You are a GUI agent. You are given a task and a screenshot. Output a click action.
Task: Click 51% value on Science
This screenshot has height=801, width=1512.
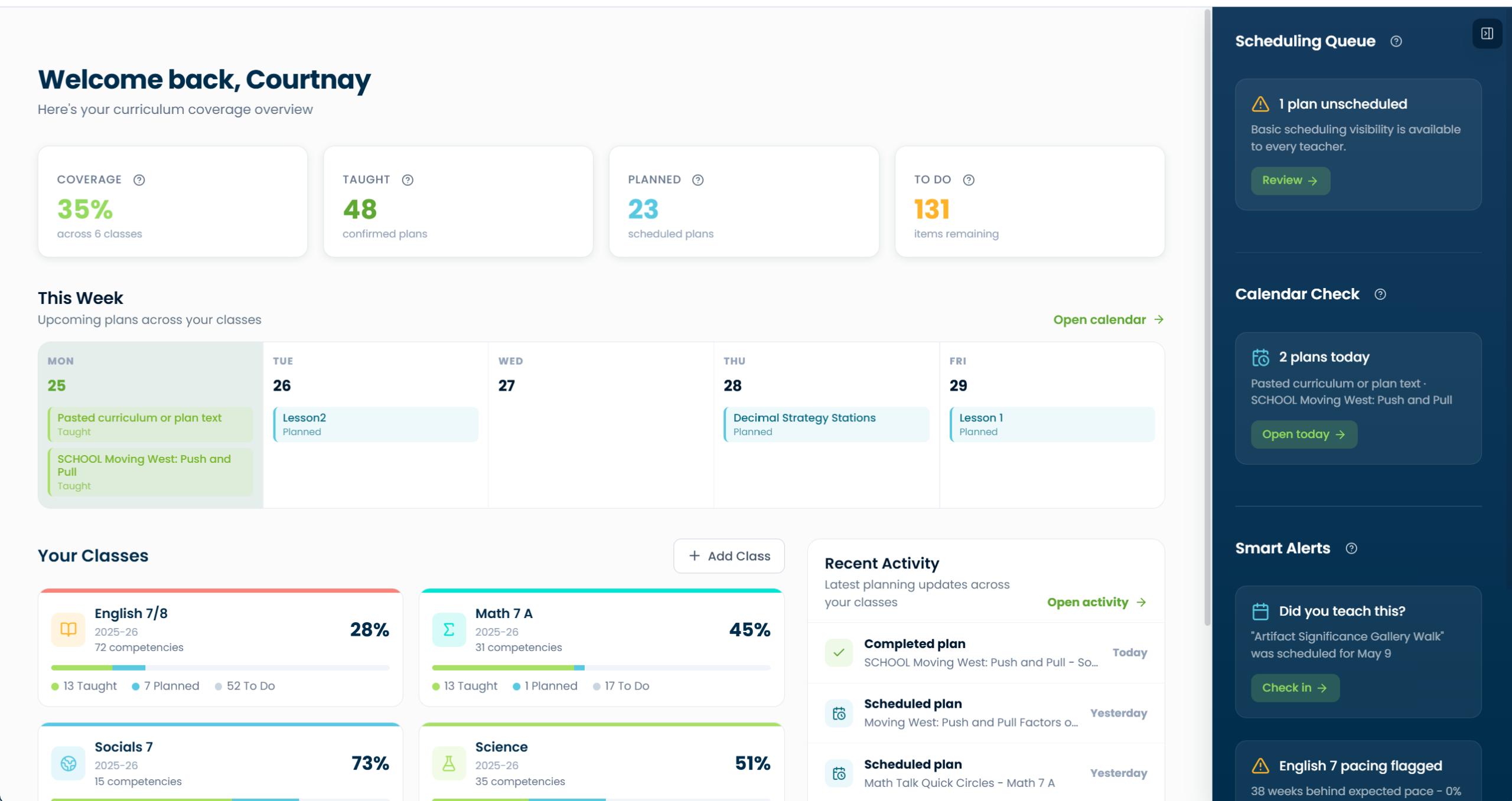click(x=753, y=764)
